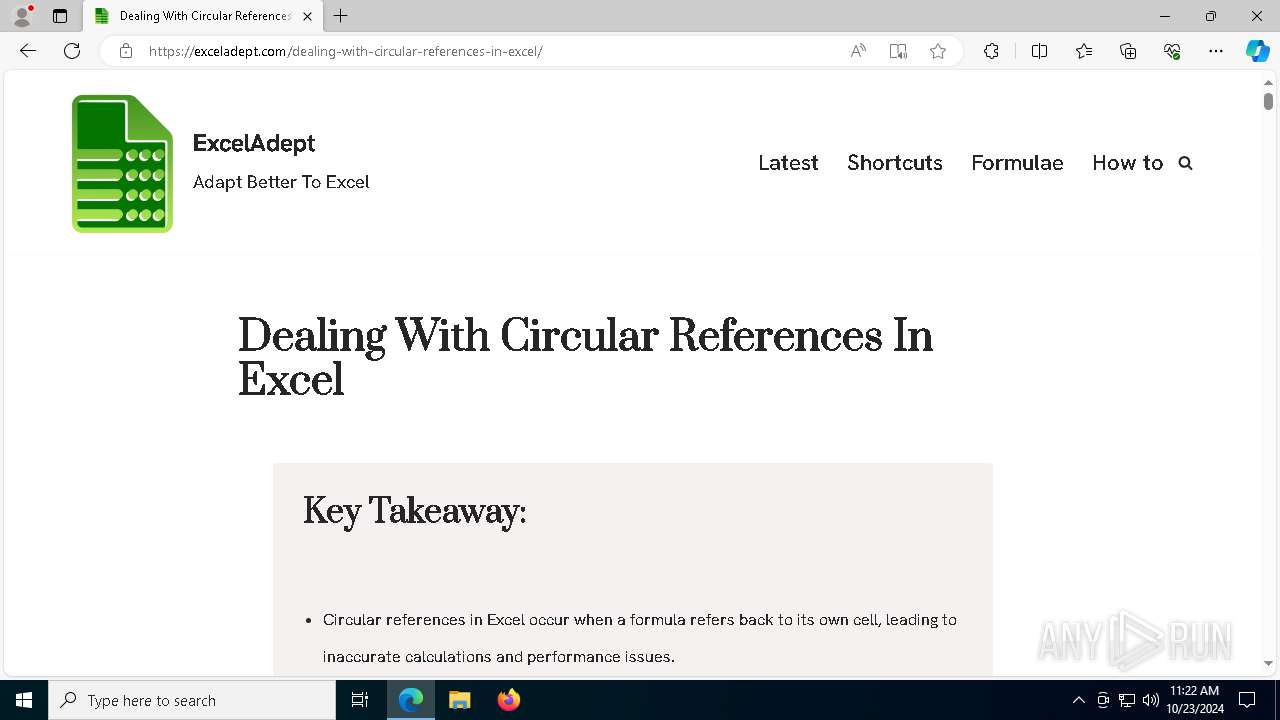Open the clock and date flyout
The height and width of the screenshot is (720, 1280).
(1194, 700)
